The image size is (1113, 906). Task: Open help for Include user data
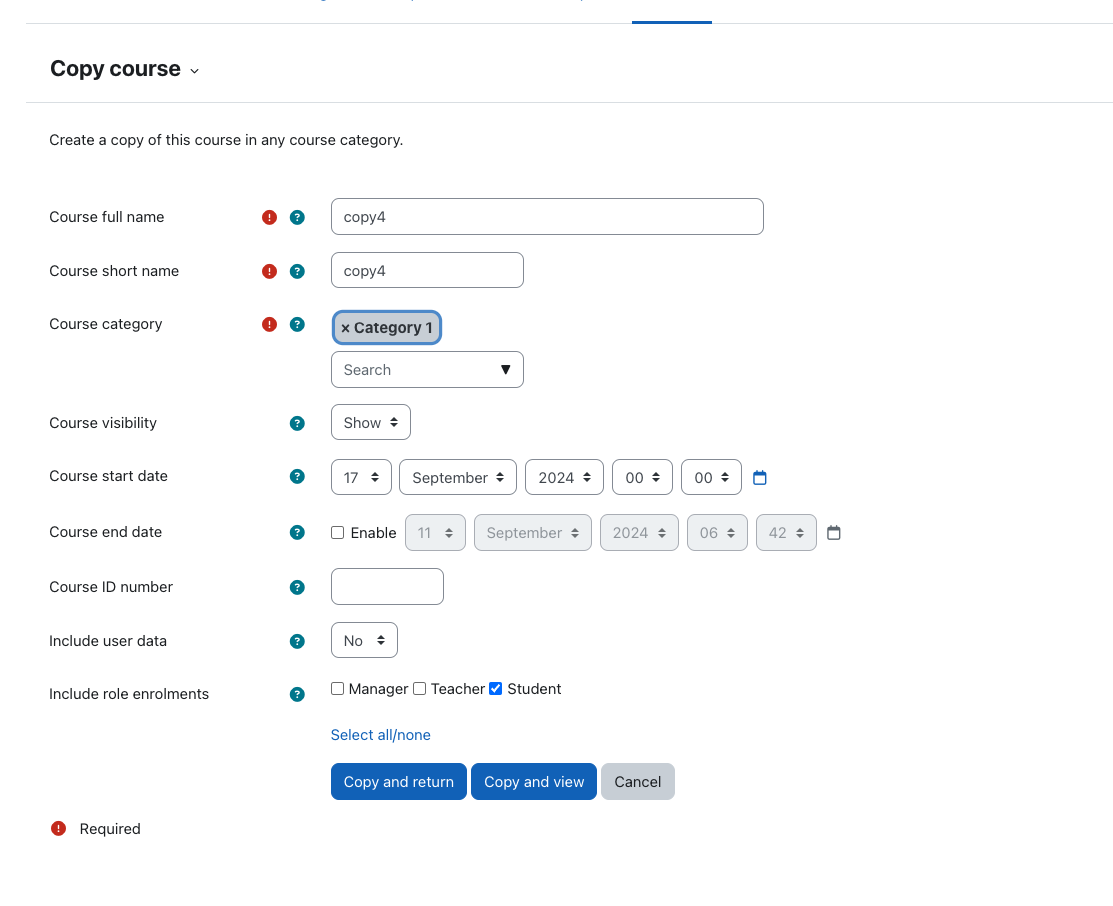pos(297,641)
